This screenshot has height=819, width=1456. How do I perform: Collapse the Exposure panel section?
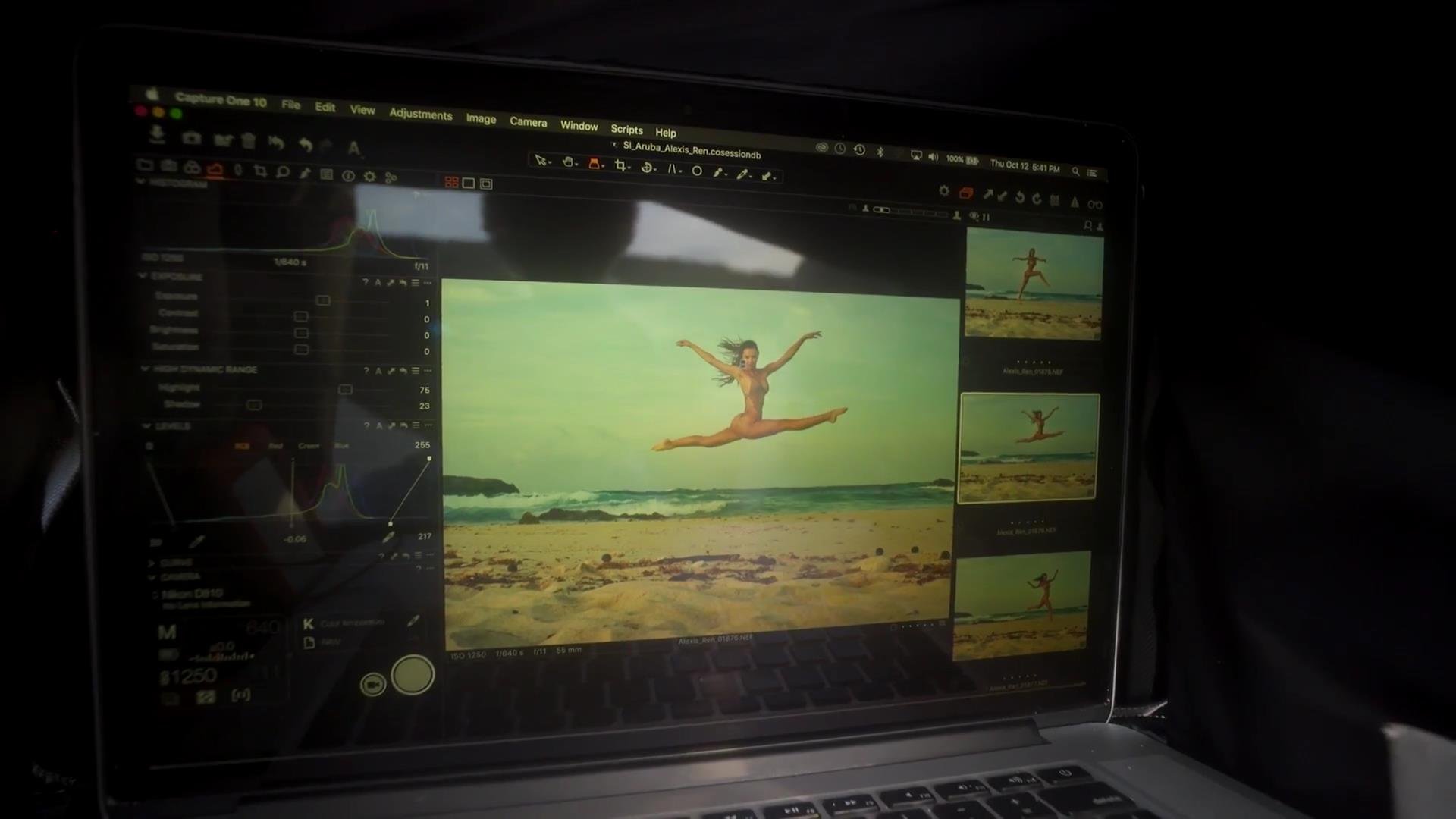tap(143, 276)
